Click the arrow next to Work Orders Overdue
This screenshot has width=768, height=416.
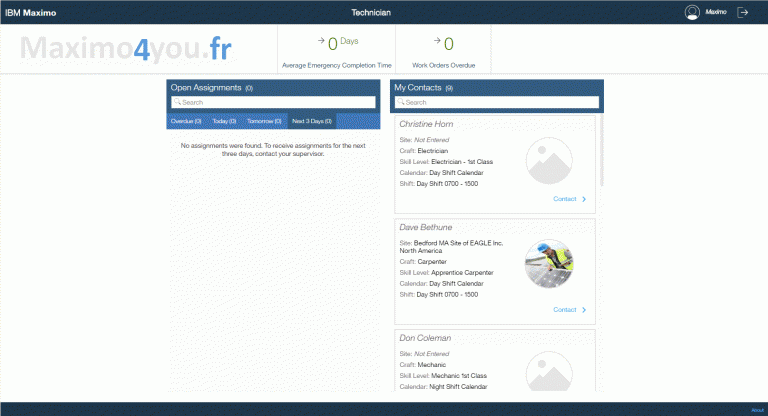[x=437, y=41]
